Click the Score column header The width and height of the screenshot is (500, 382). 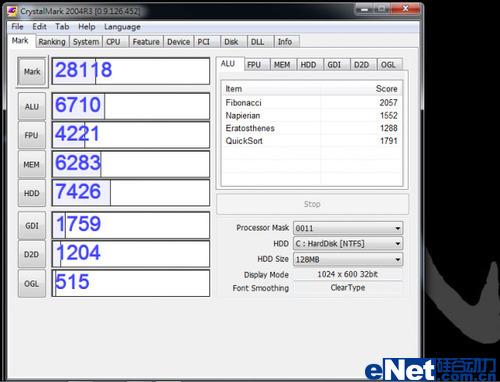click(361, 89)
